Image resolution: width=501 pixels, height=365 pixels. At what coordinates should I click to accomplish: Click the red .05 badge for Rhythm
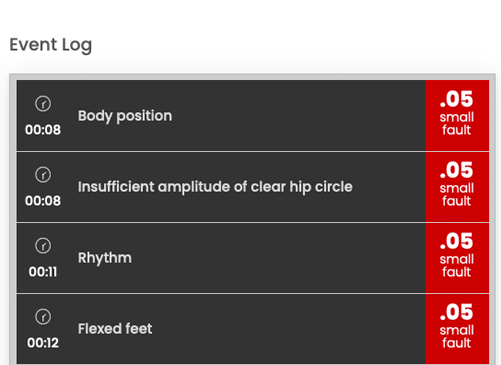(x=457, y=258)
